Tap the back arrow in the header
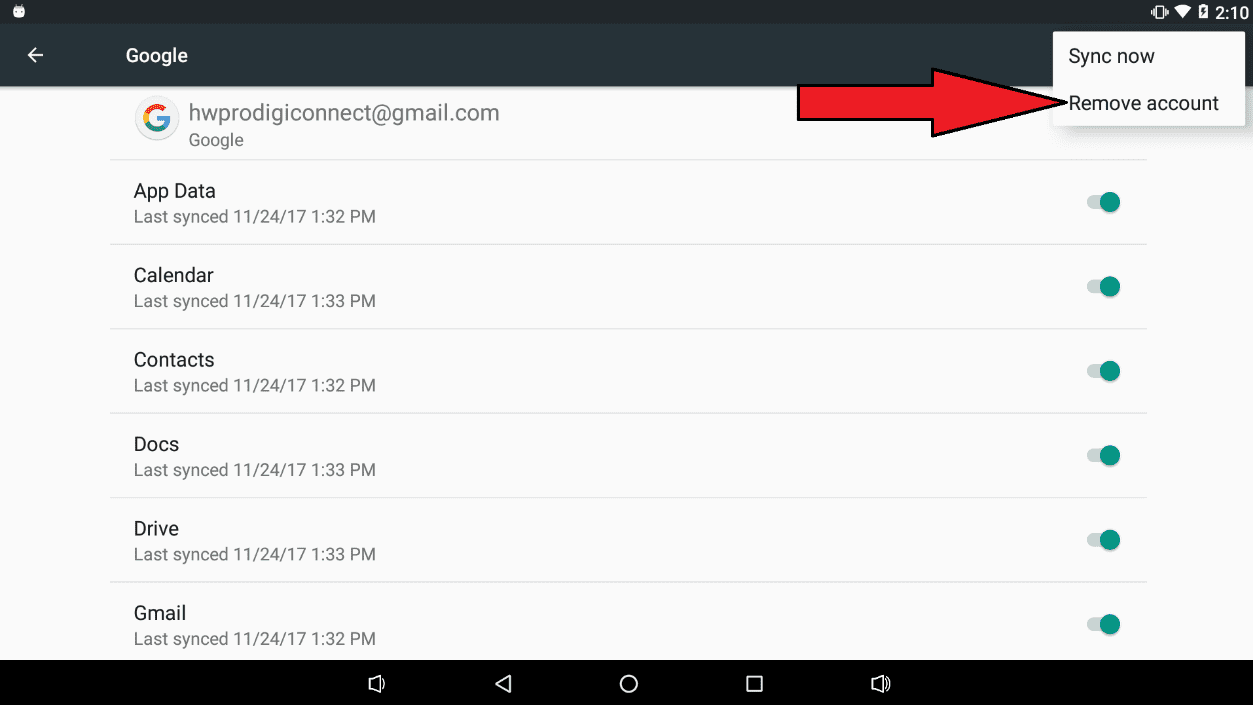The height and width of the screenshot is (705, 1253). [x=35, y=55]
